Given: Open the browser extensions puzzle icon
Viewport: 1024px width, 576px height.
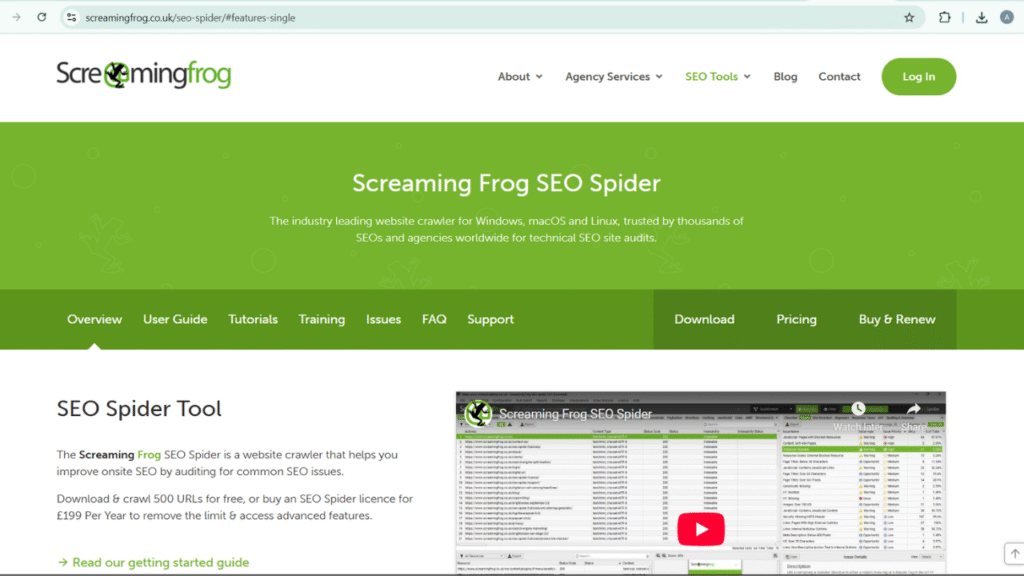Looking at the screenshot, I should (944, 17).
